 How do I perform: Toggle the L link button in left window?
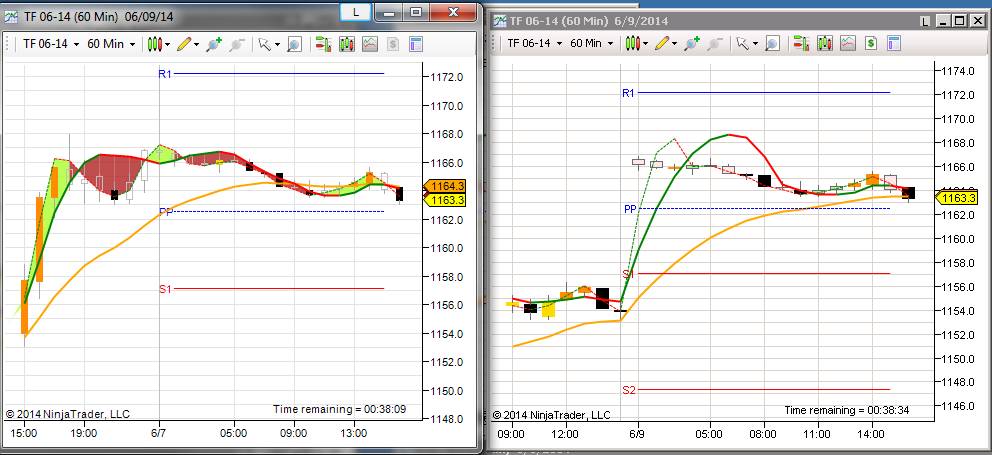(356, 11)
